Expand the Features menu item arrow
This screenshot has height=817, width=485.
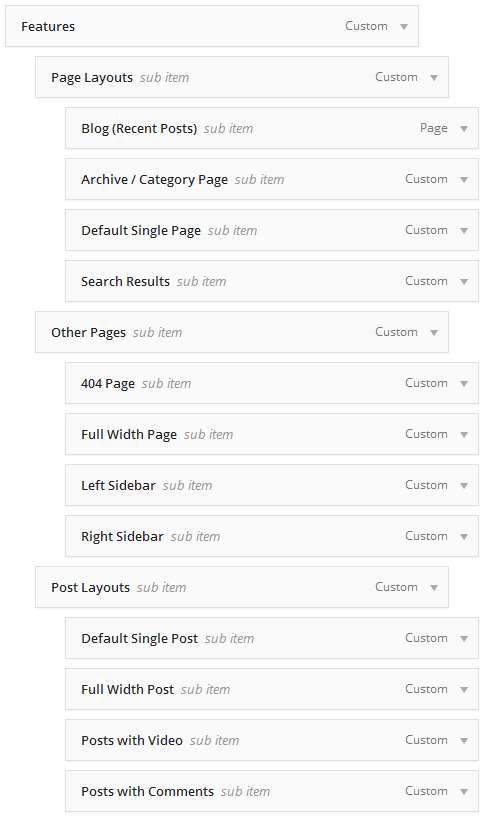pos(404,27)
